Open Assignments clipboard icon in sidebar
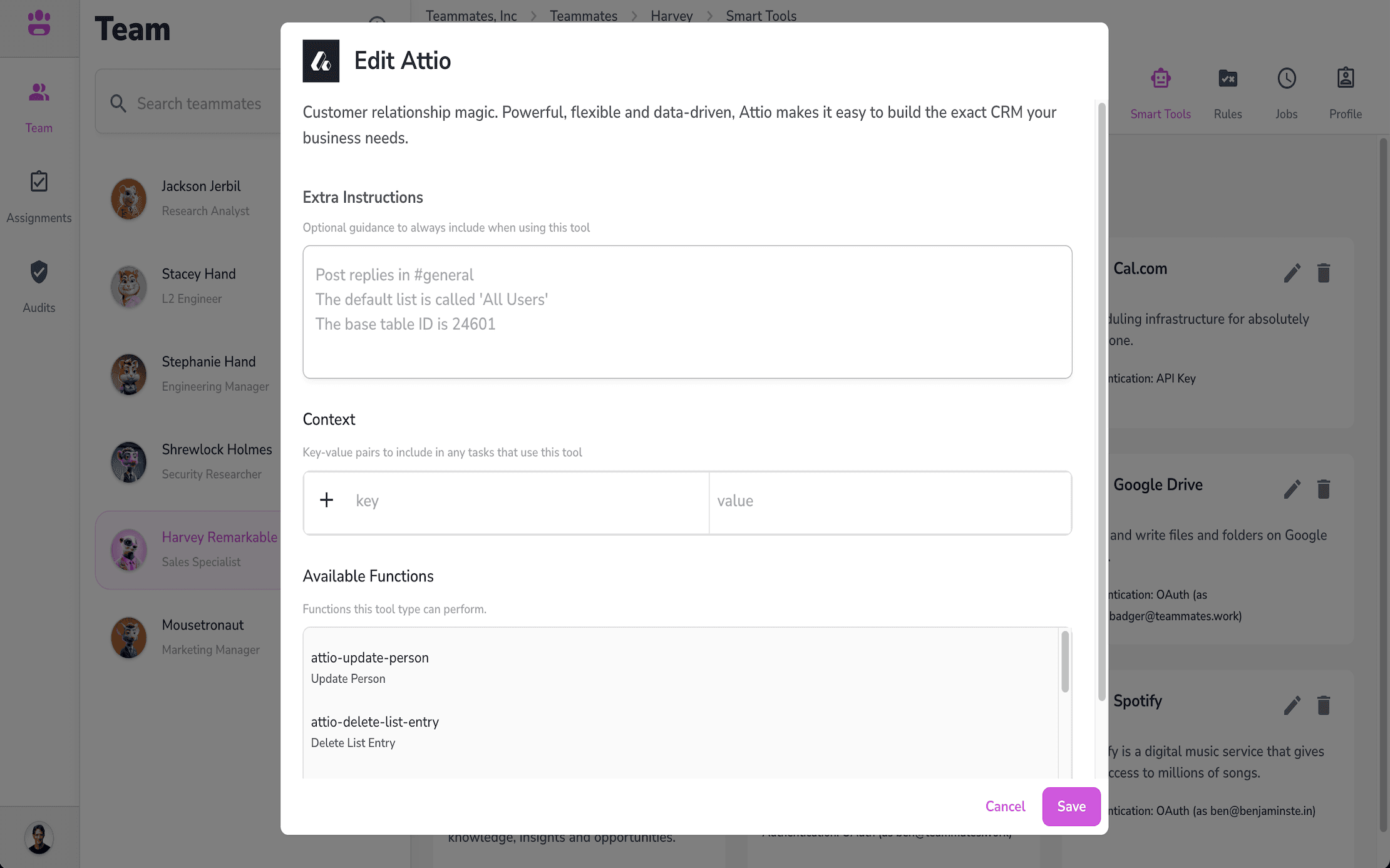 click(x=39, y=182)
